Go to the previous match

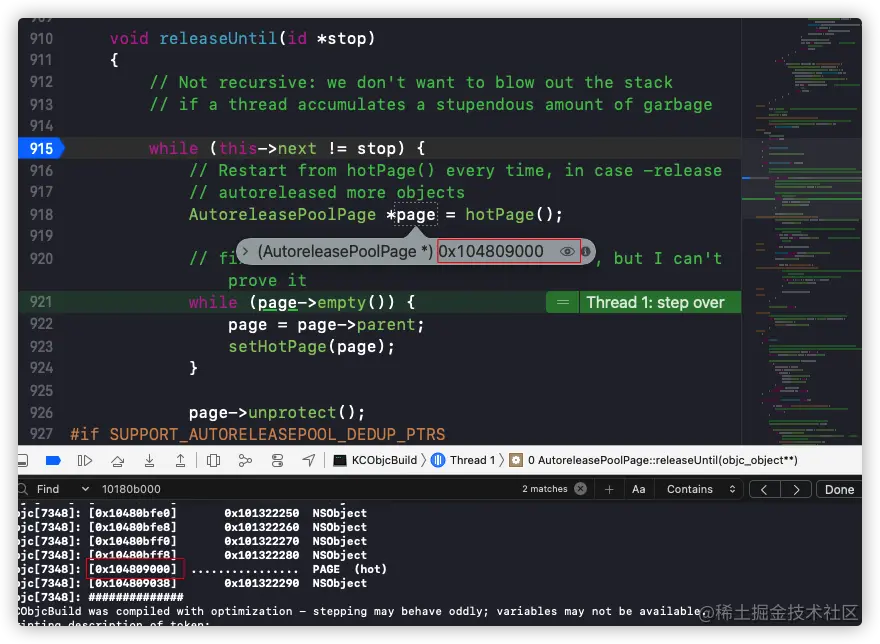click(x=764, y=490)
